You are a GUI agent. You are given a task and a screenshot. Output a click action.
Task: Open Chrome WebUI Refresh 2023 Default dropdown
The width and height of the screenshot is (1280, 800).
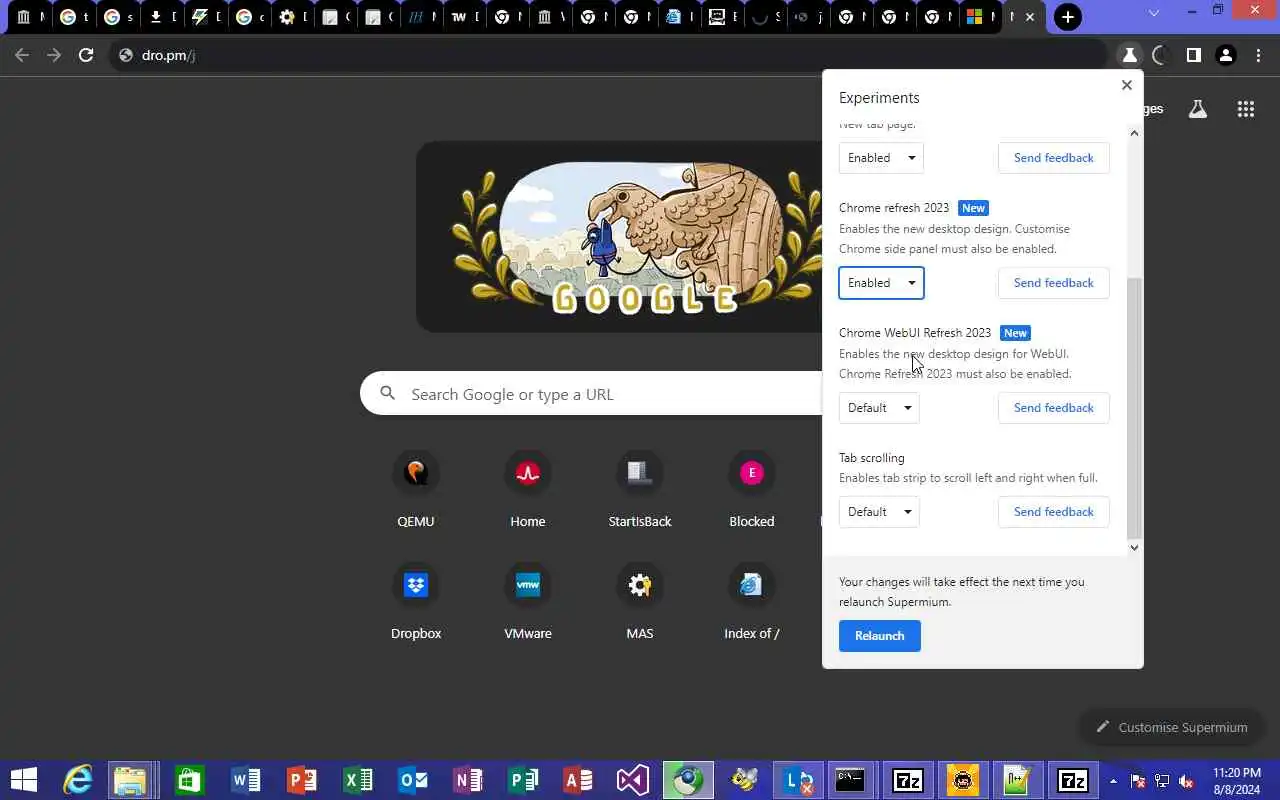(x=879, y=408)
